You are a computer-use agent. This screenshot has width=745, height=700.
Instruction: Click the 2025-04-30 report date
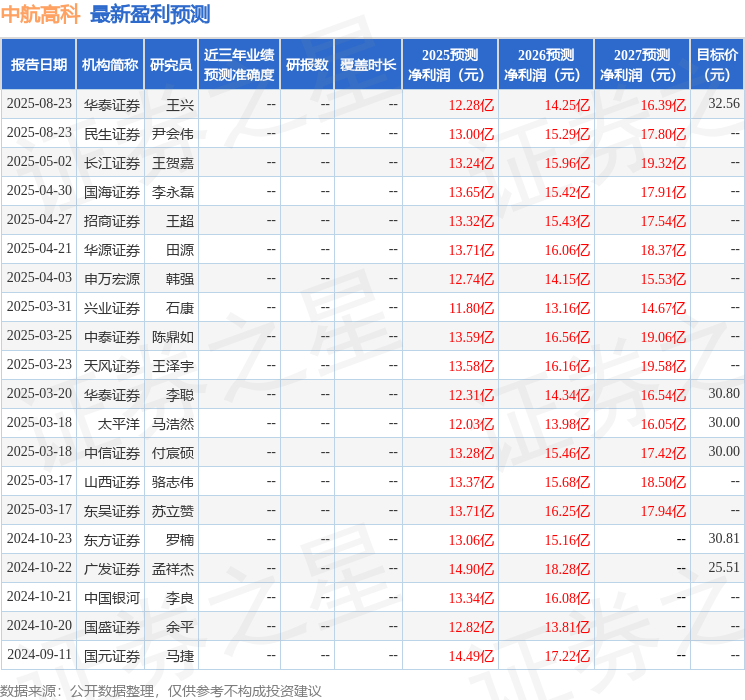tap(39, 191)
